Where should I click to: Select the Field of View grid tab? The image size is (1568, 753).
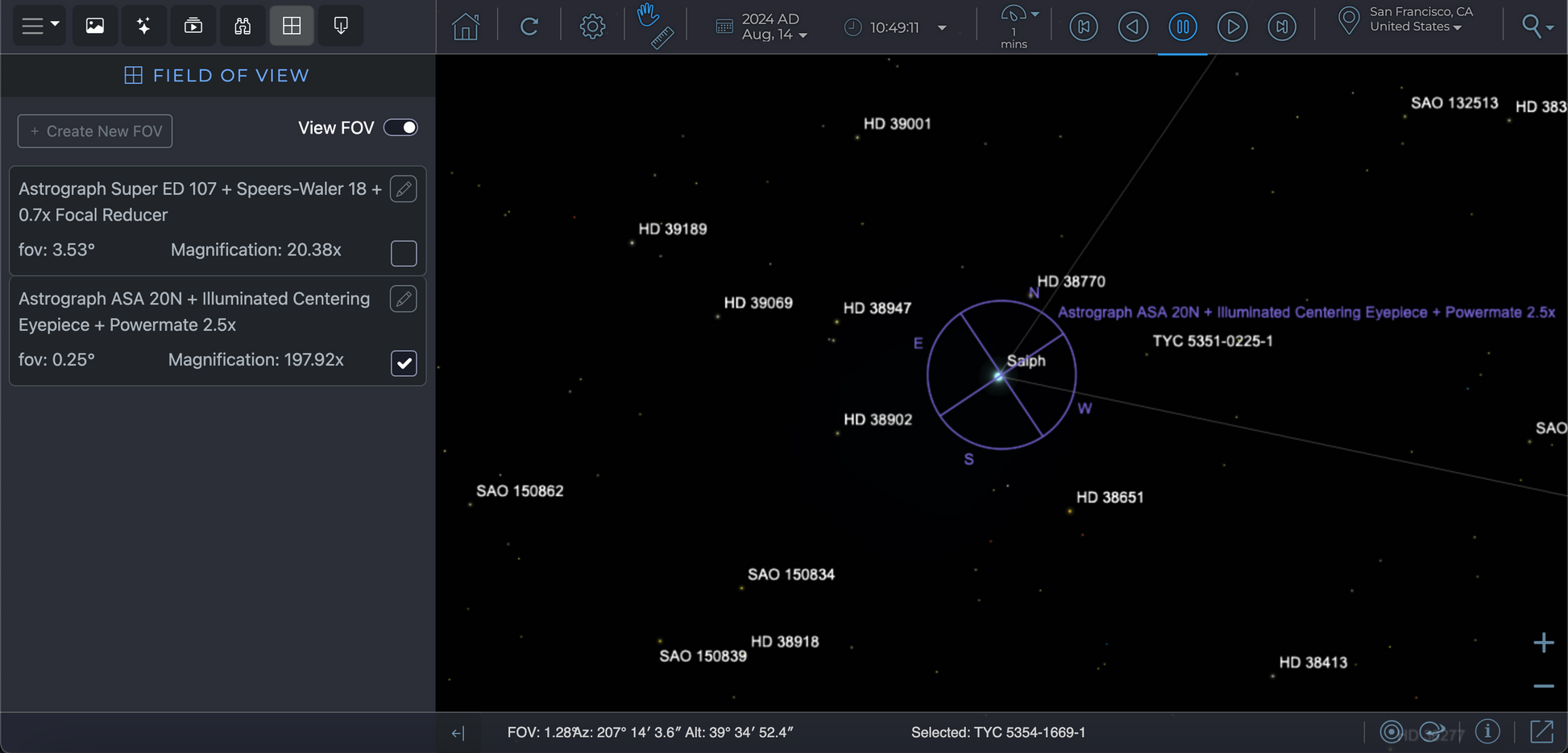(x=292, y=26)
